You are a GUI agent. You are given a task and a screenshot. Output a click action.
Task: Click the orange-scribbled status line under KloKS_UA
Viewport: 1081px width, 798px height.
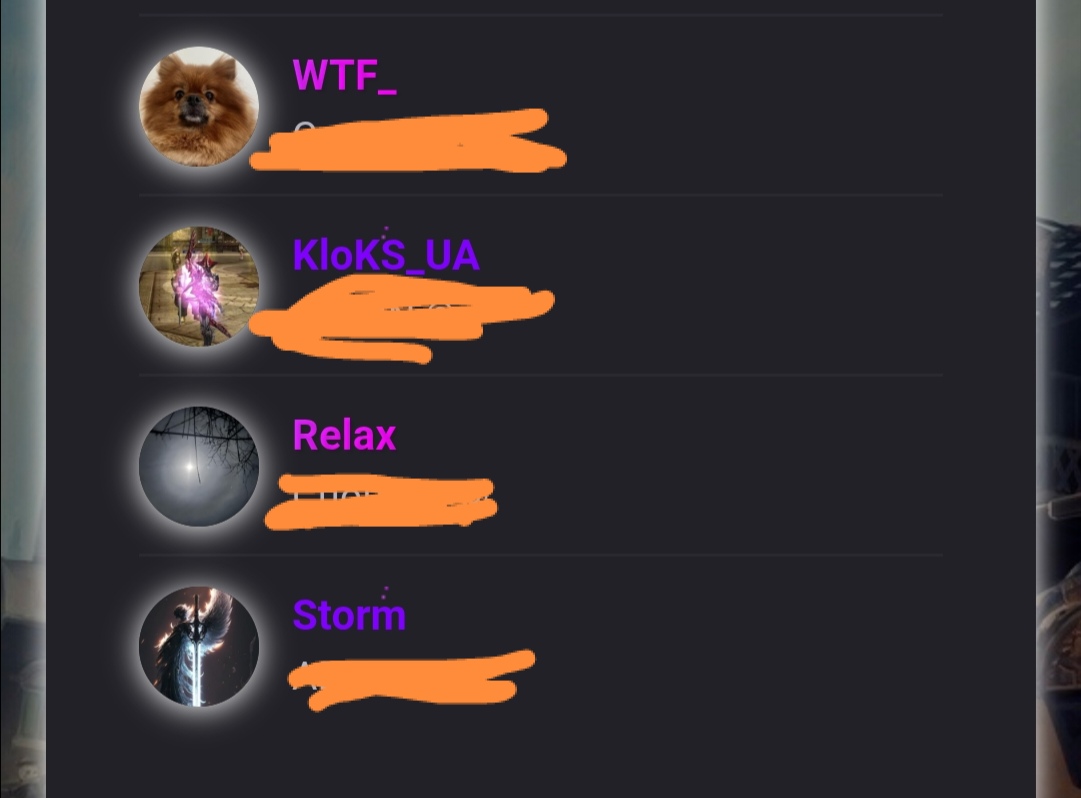point(401,318)
